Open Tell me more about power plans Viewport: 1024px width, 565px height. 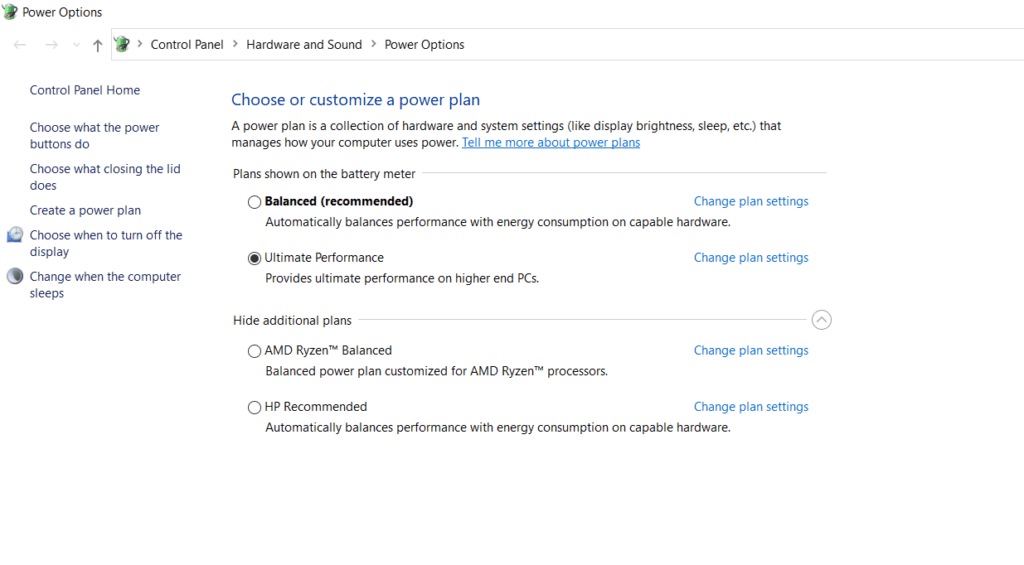click(x=551, y=142)
